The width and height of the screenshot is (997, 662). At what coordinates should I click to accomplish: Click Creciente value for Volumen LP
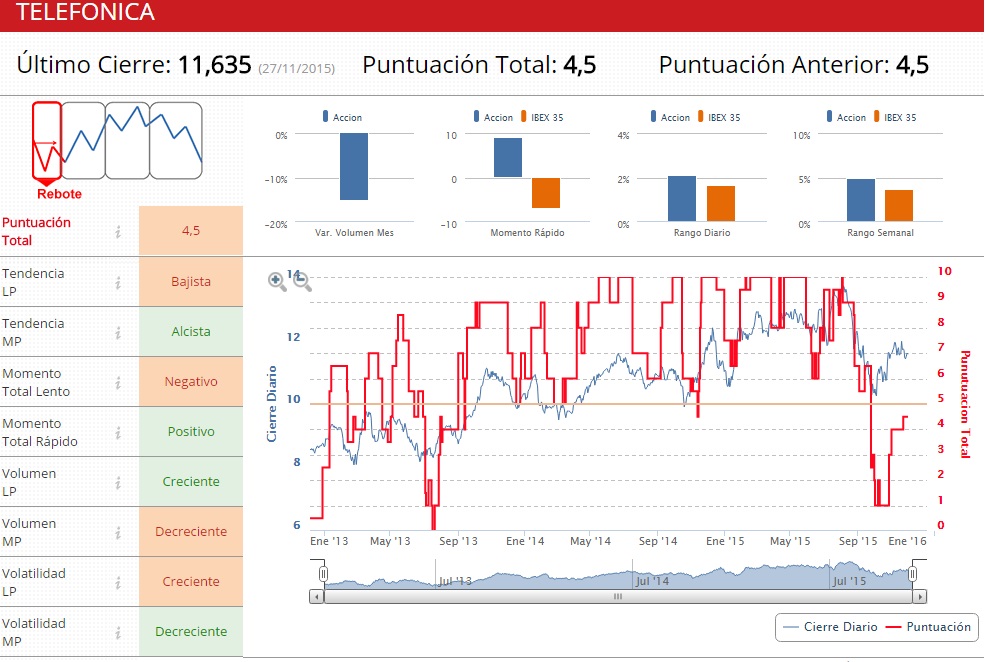(x=191, y=482)
